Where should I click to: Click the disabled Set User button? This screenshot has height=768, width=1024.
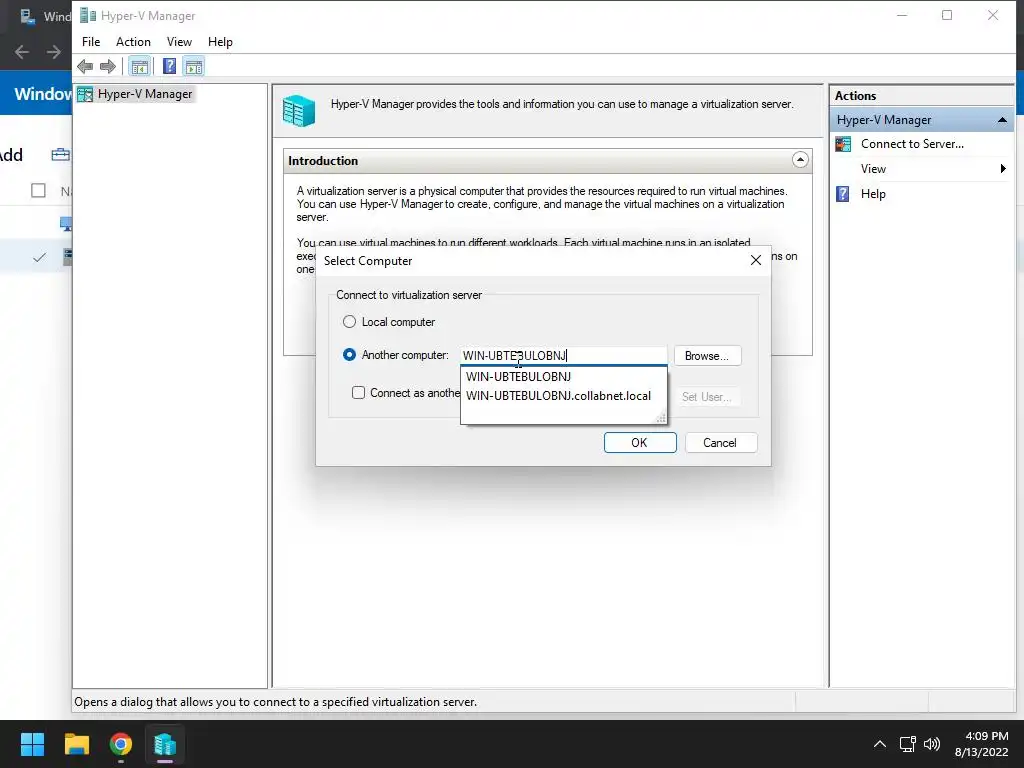[707, 396]
